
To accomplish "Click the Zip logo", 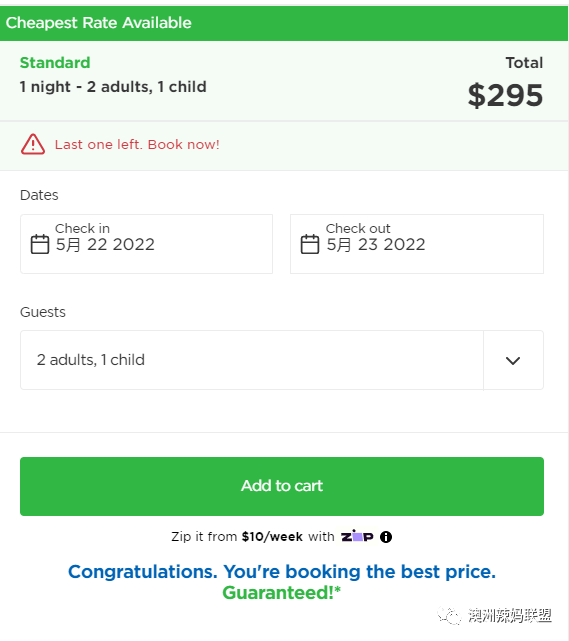I will (x=357, y=536).
